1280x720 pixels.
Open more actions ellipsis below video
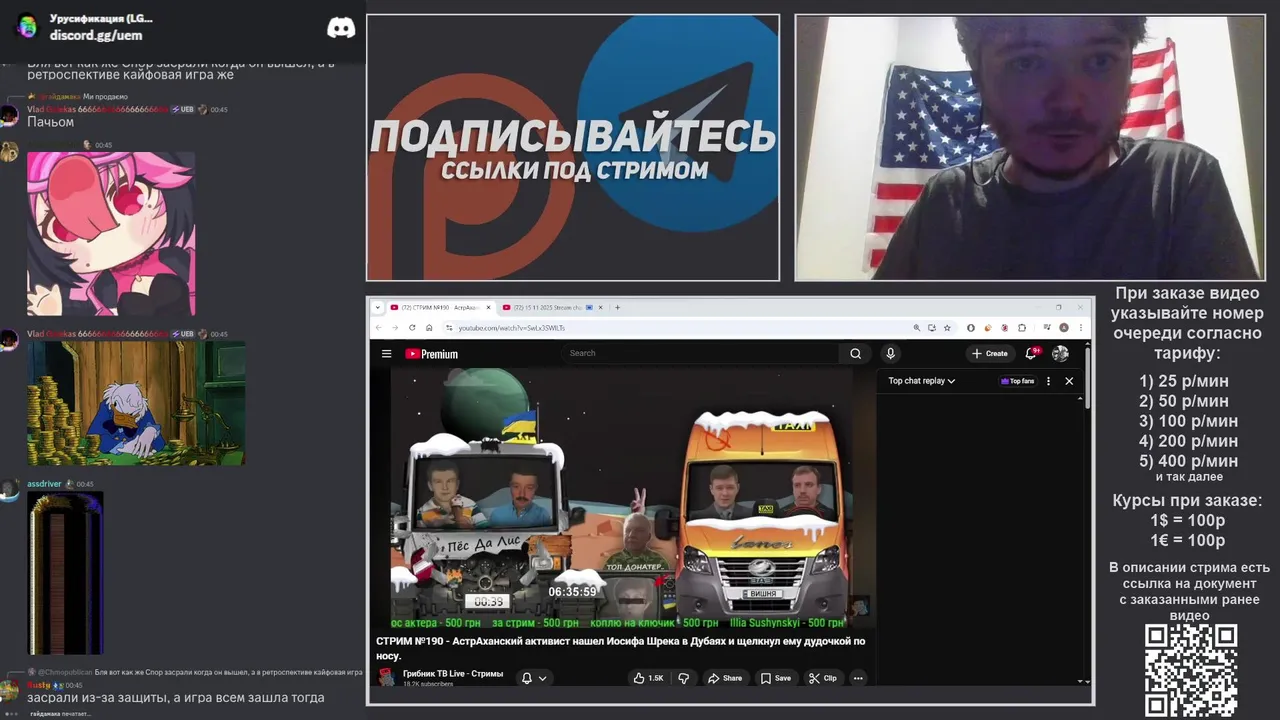[x=858, y=678]
